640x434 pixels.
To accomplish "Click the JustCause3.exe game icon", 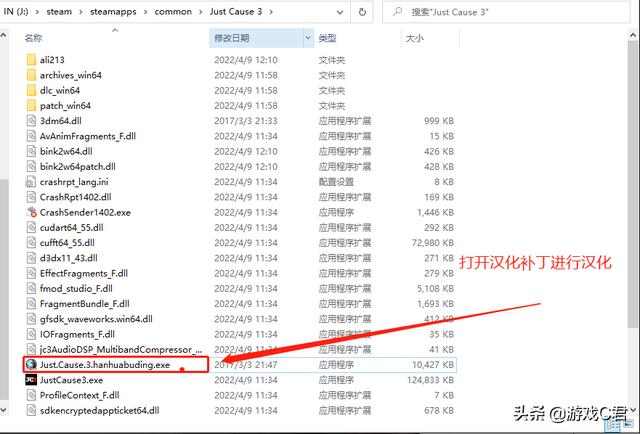I will (x=31, y=380).
